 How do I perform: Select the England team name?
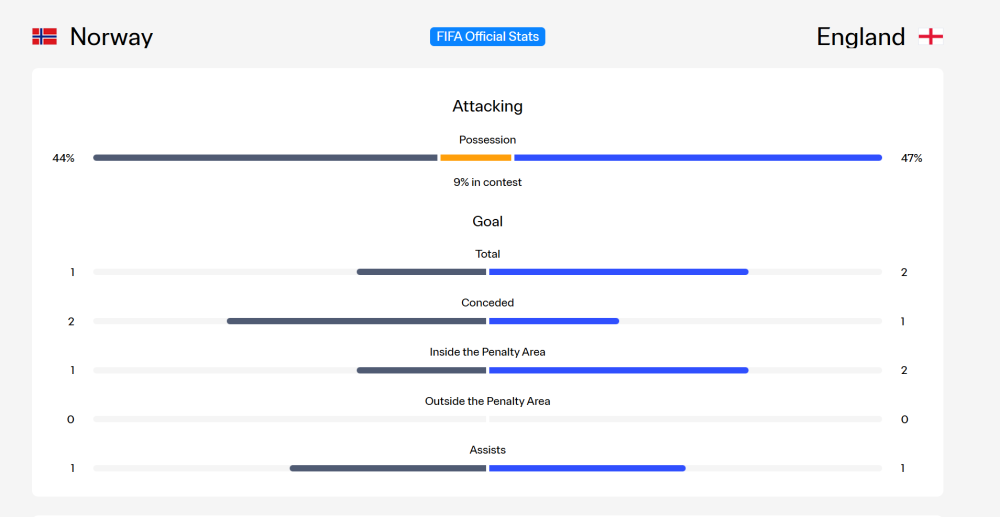(860, 37)
